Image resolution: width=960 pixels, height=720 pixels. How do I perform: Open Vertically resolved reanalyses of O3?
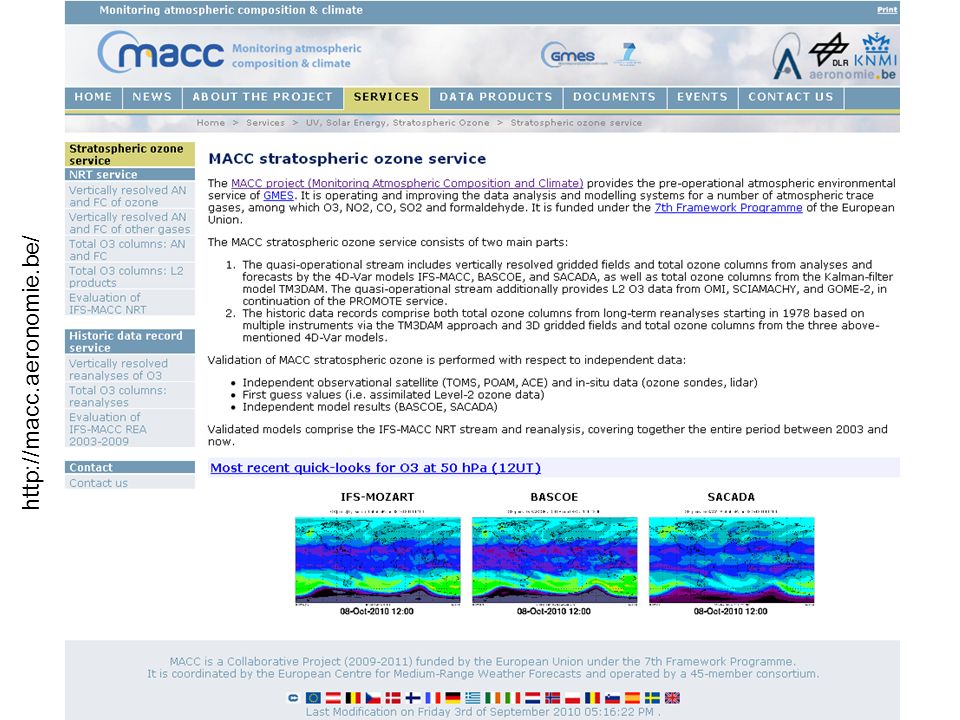[x=130, y=369]
